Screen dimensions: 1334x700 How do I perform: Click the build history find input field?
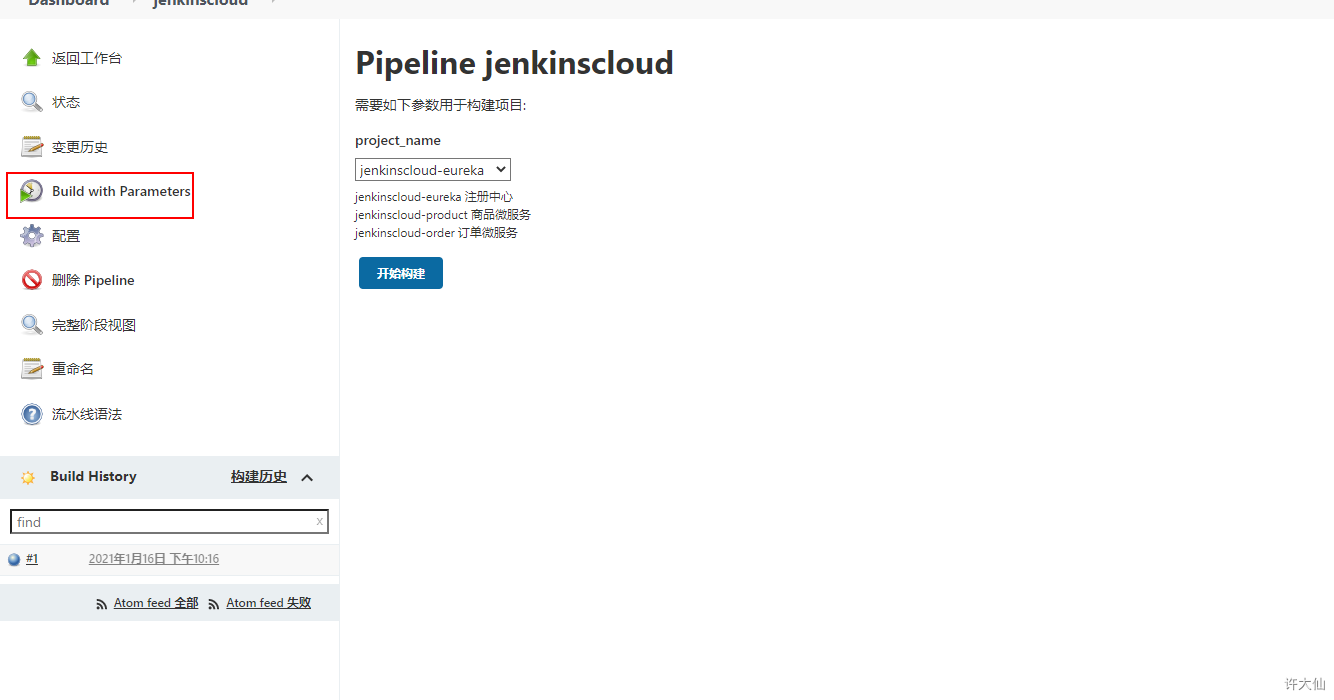160,522
